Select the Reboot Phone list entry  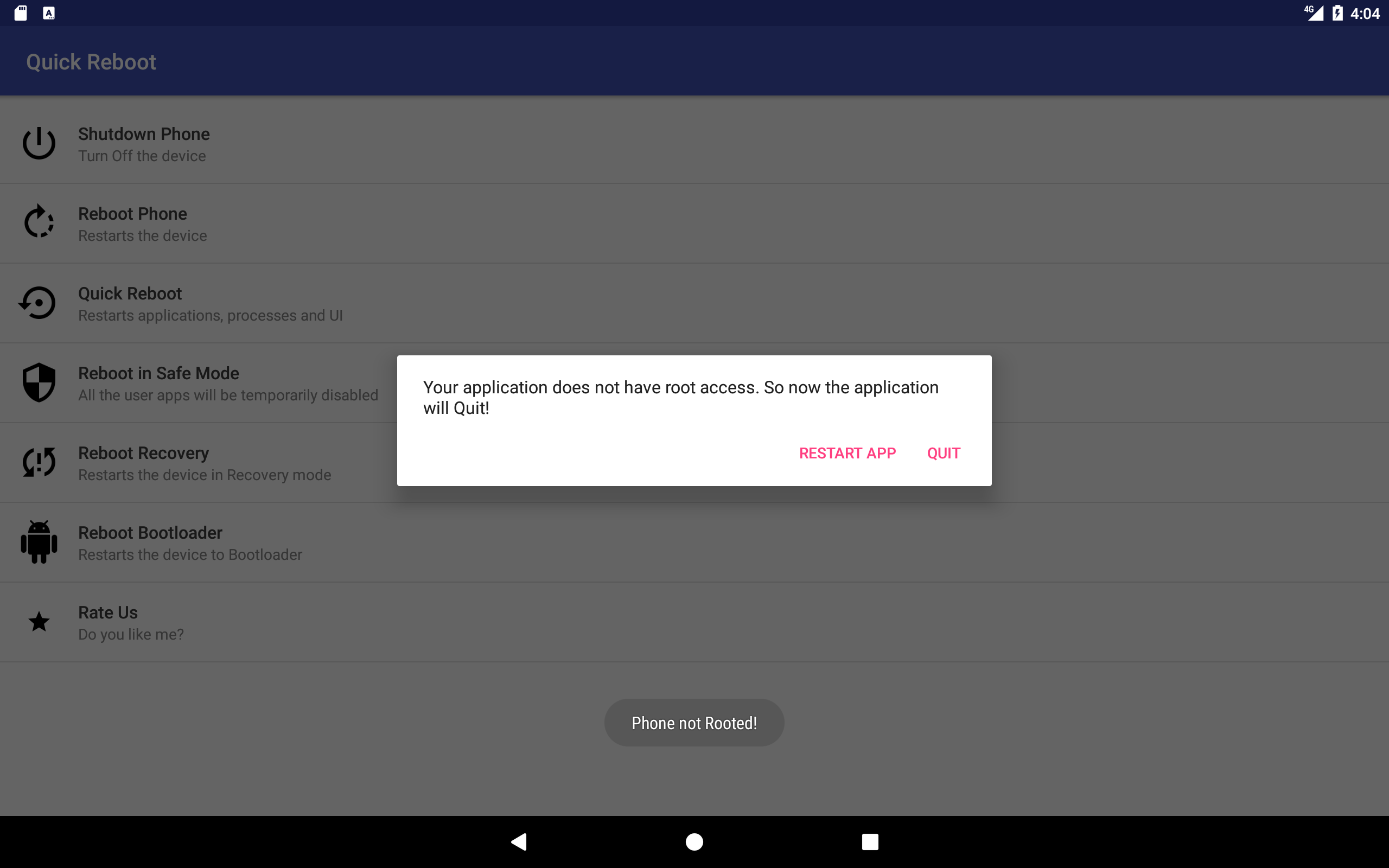pyautogui.click(x=694, y=224)
